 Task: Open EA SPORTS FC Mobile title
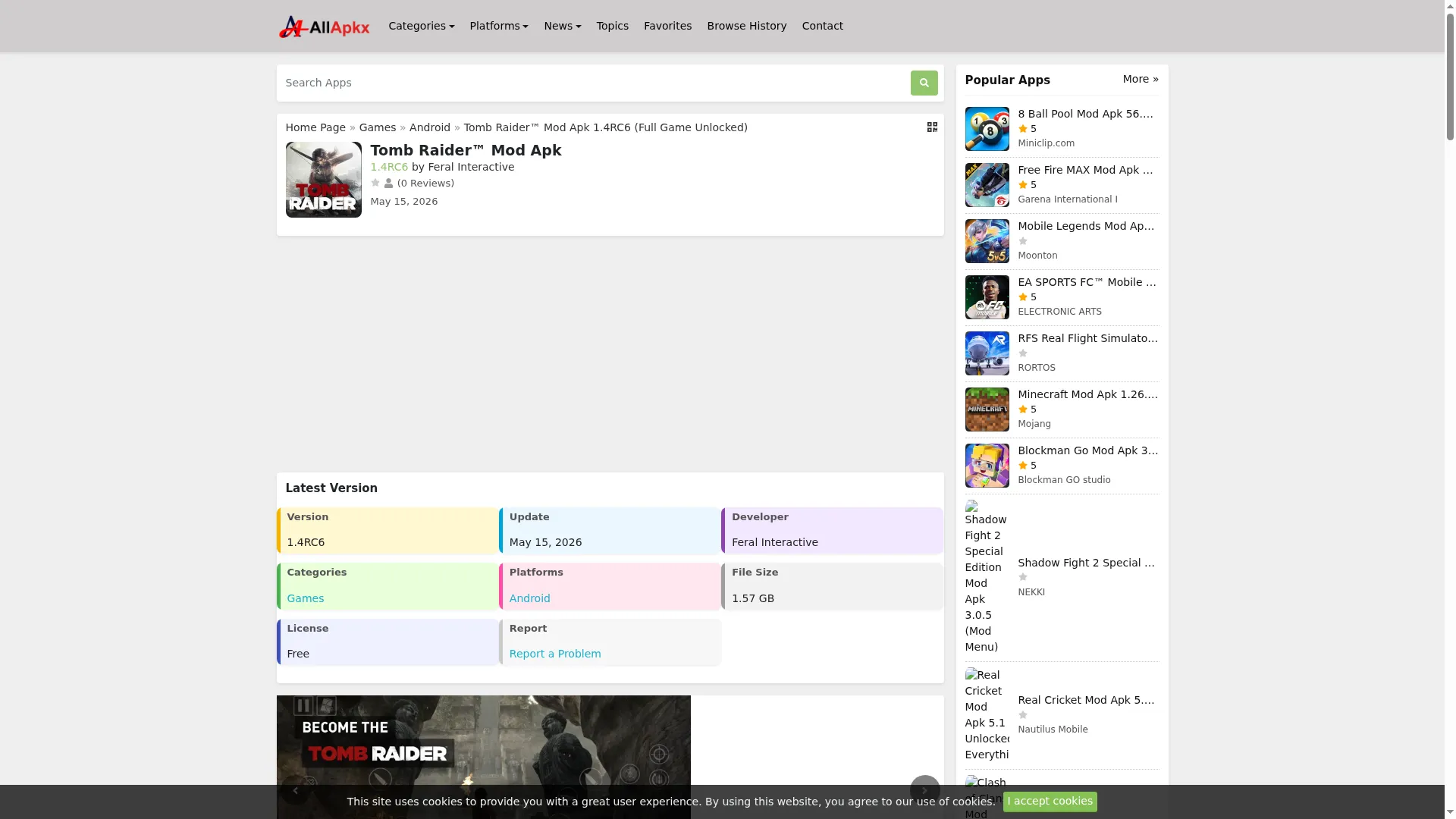[x=1087, y=282]
